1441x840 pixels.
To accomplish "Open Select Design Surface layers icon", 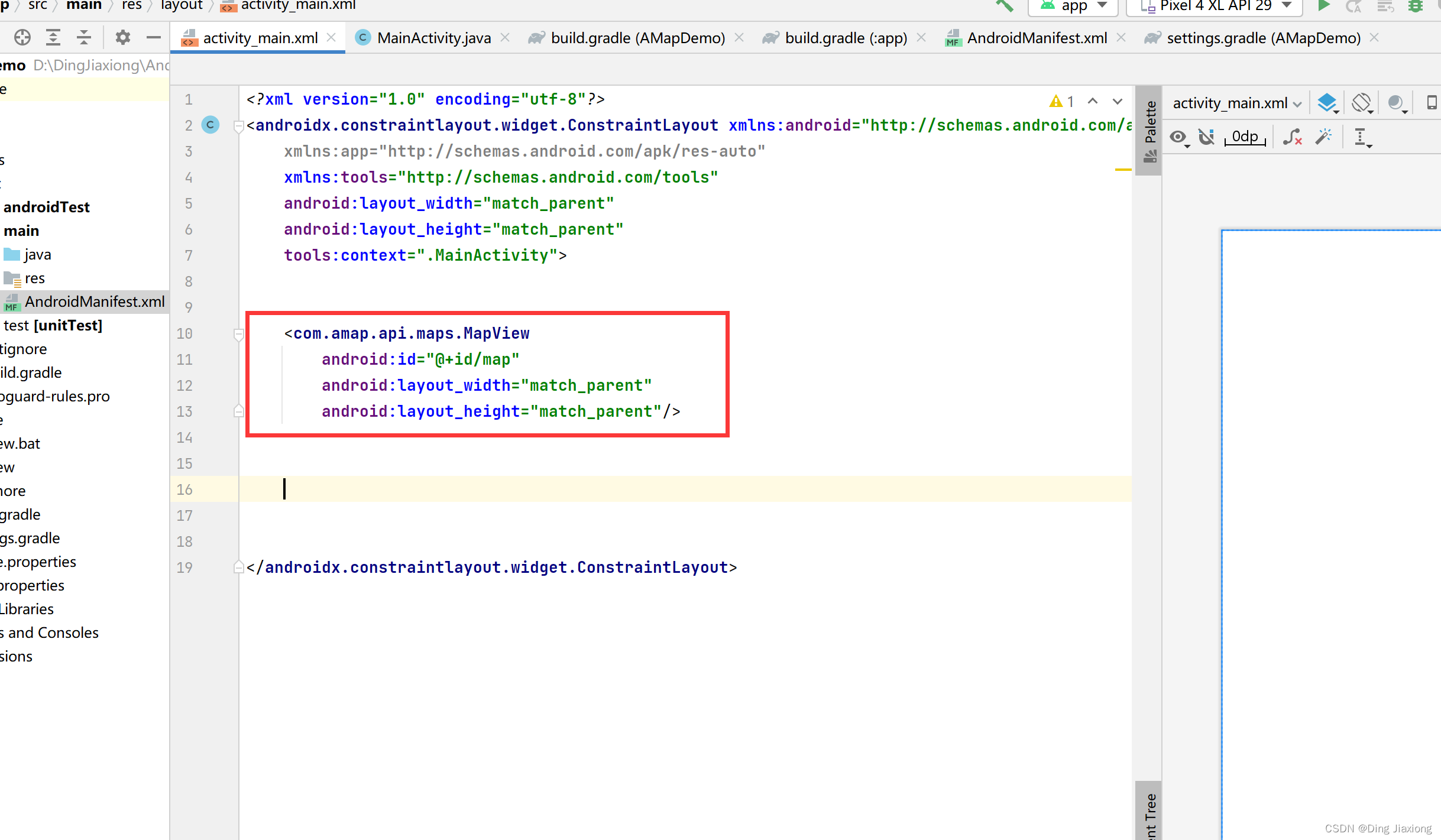I will click(x=1328, y=103).
